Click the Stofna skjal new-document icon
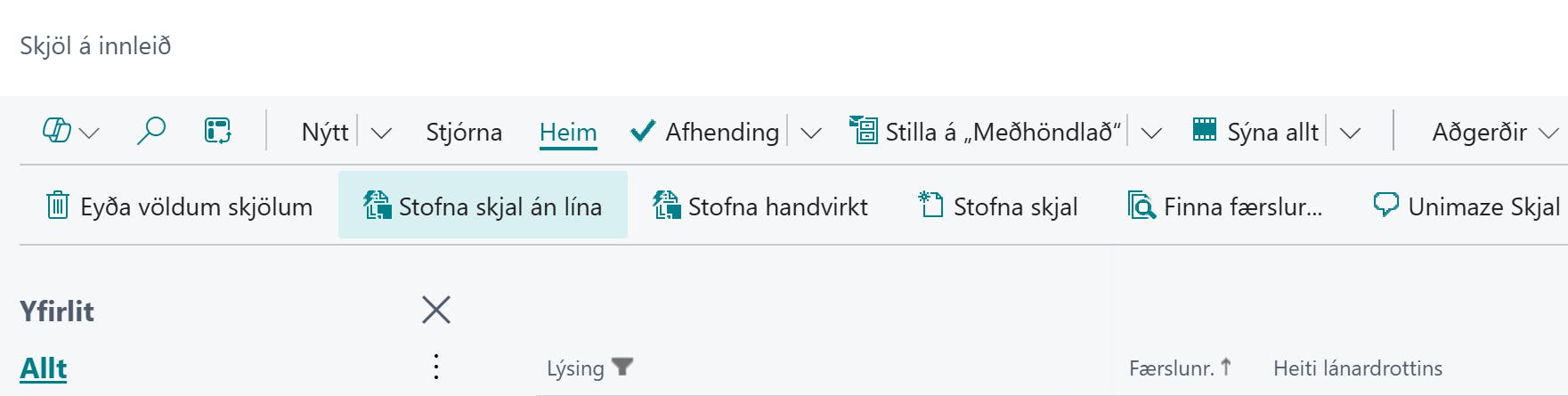 tap(930, 206)
